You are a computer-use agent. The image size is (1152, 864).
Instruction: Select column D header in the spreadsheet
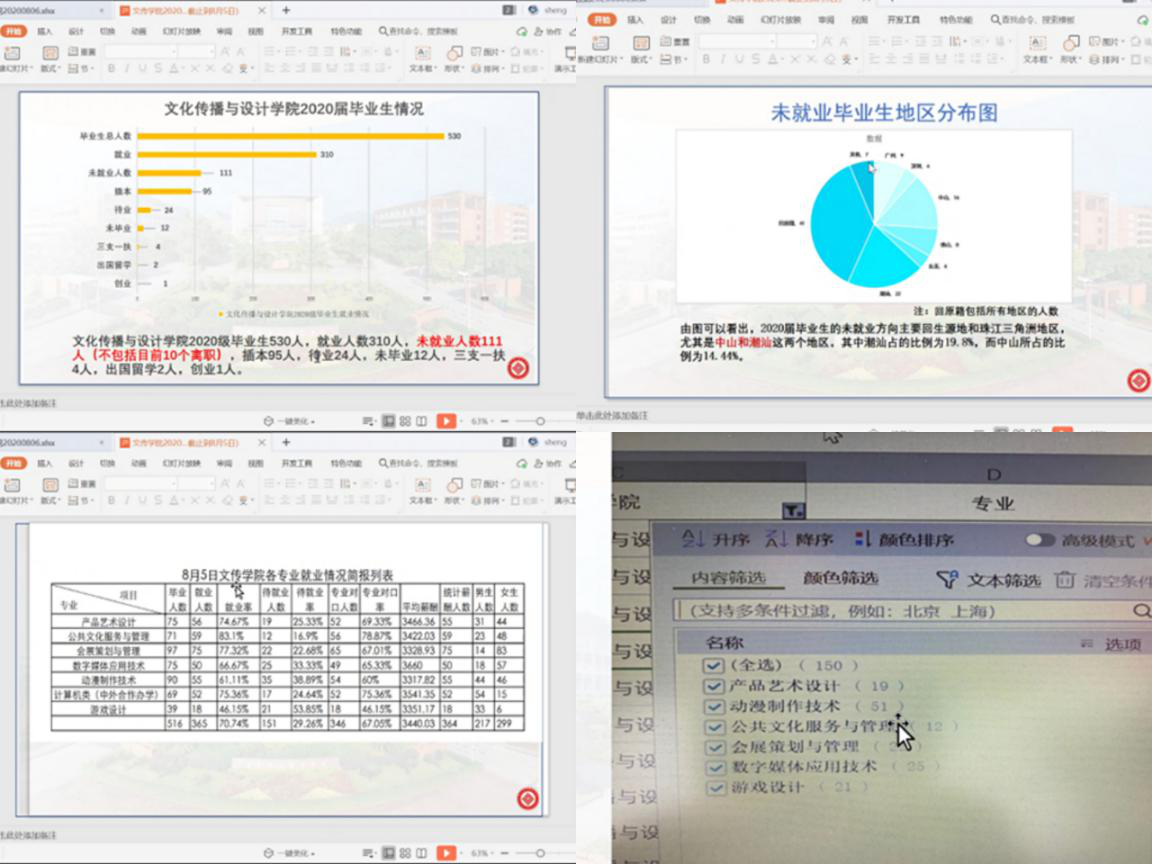[x=993, y=475]
